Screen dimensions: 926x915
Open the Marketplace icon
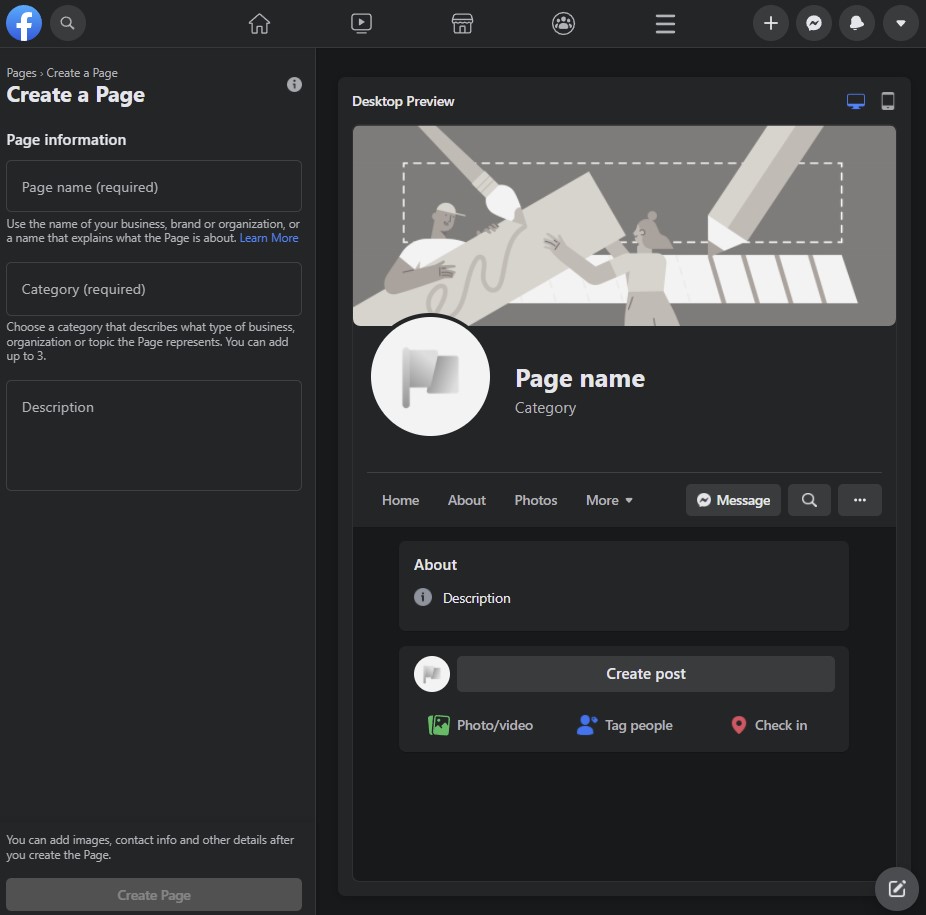(x=462, y=24)
